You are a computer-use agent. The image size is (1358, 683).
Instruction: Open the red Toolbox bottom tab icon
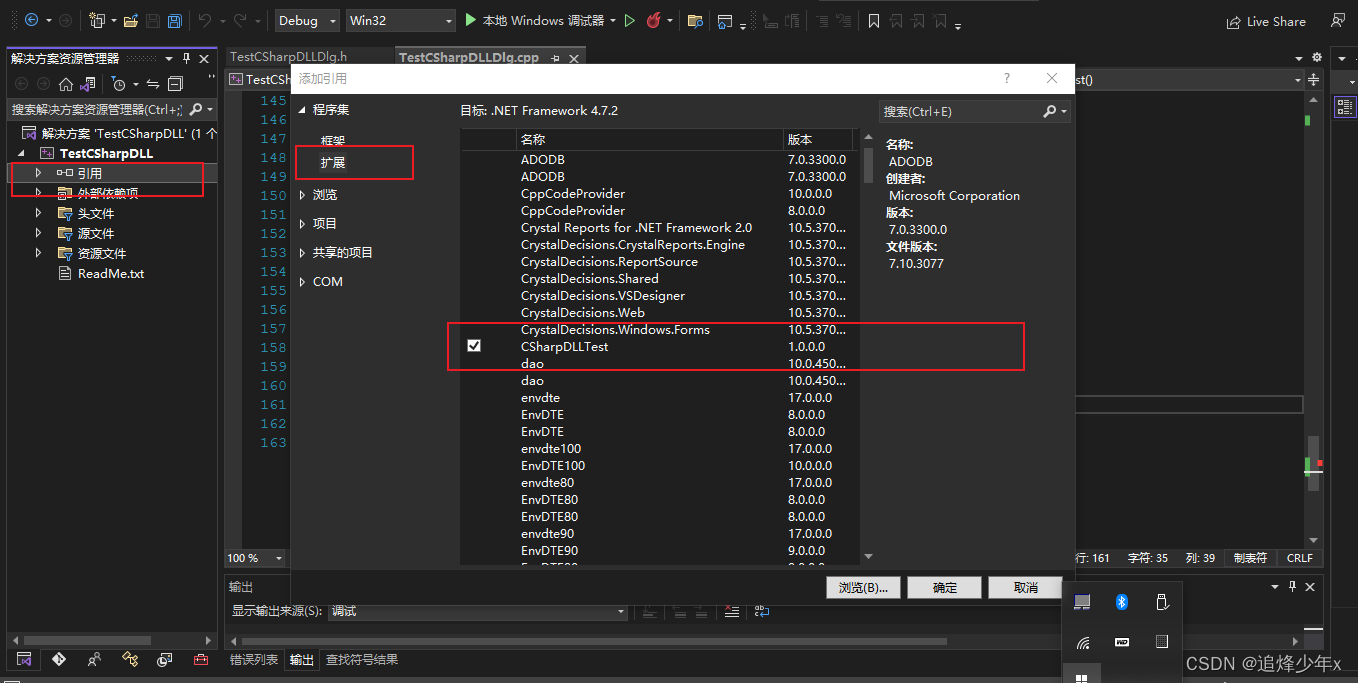201,660
